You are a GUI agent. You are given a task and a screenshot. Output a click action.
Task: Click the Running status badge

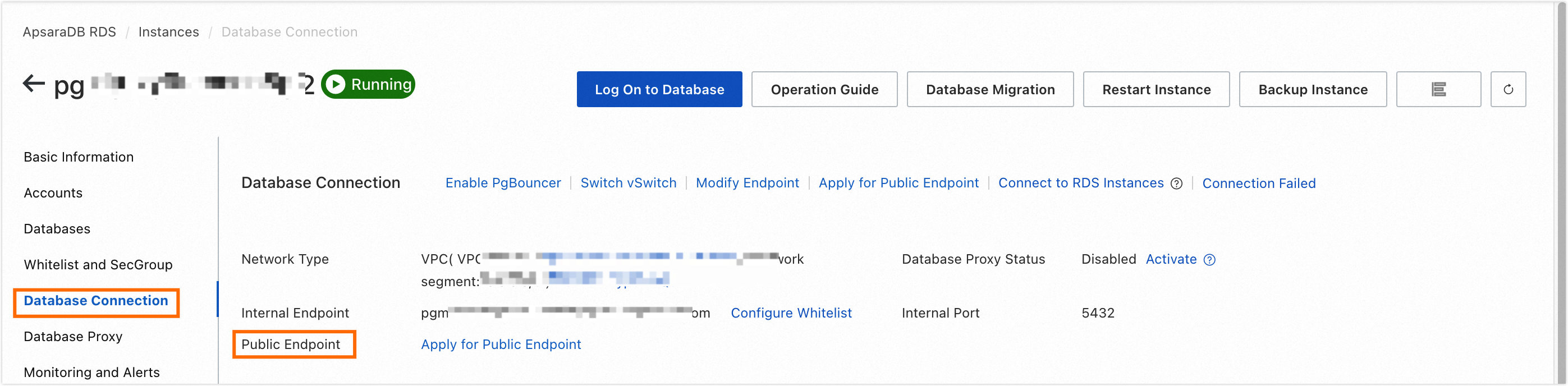368,84
